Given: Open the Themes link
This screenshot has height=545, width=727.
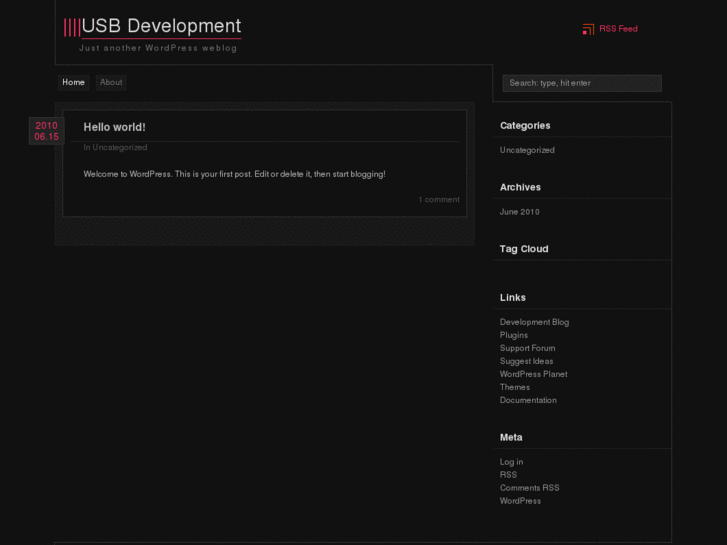Looking at the screenshot, I should tap(515, 387).
